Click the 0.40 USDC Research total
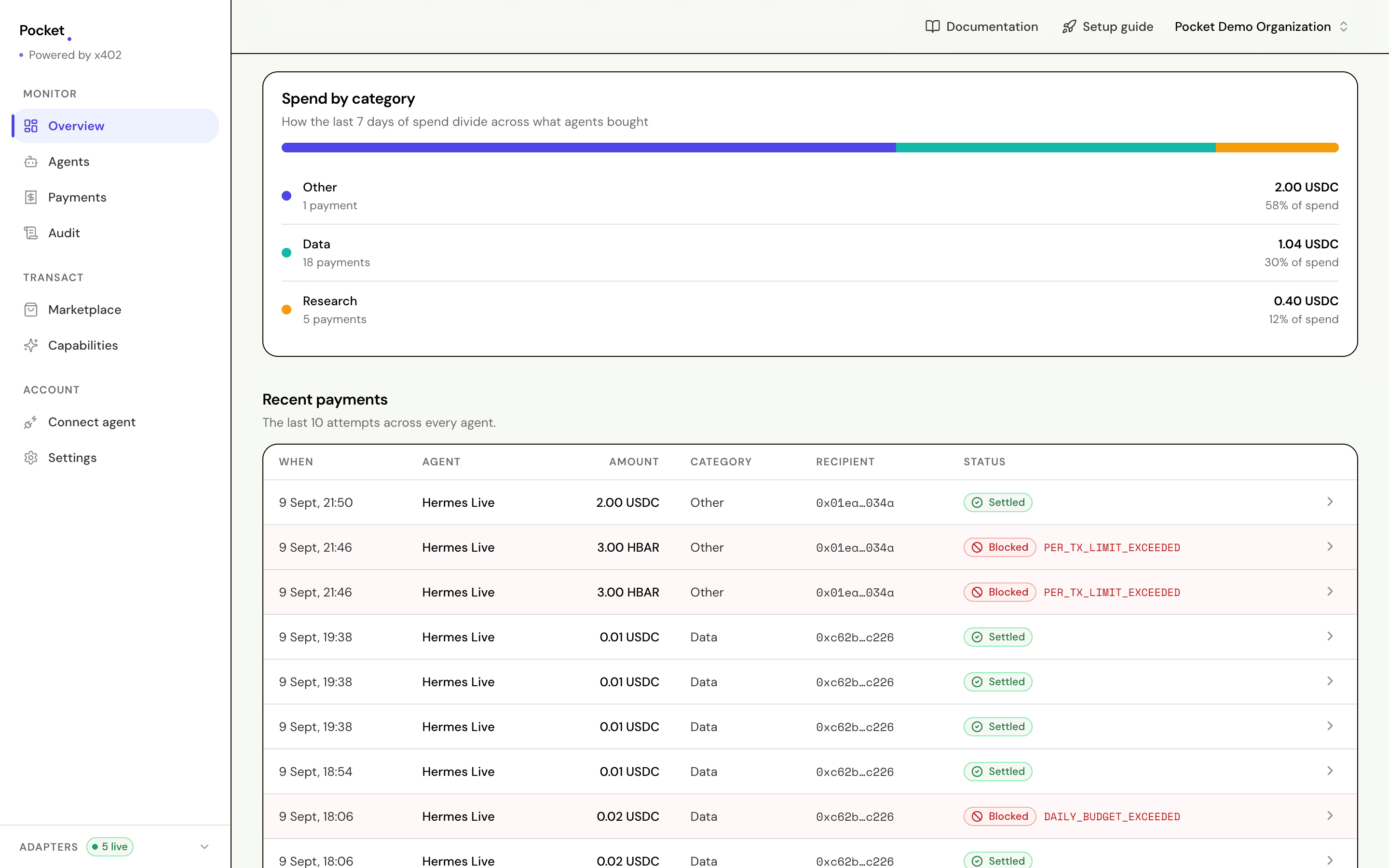Image resolution: width=1389 pixels, height=868 pixels. (1307, 301)
